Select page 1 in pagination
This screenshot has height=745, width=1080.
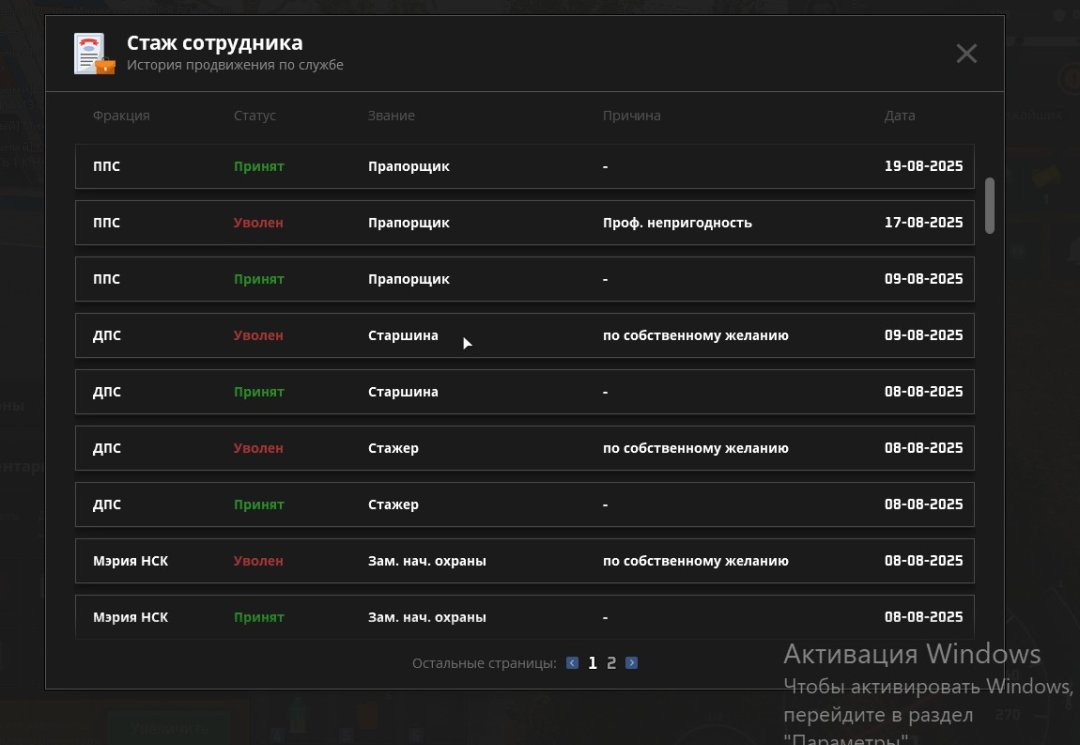592,662
